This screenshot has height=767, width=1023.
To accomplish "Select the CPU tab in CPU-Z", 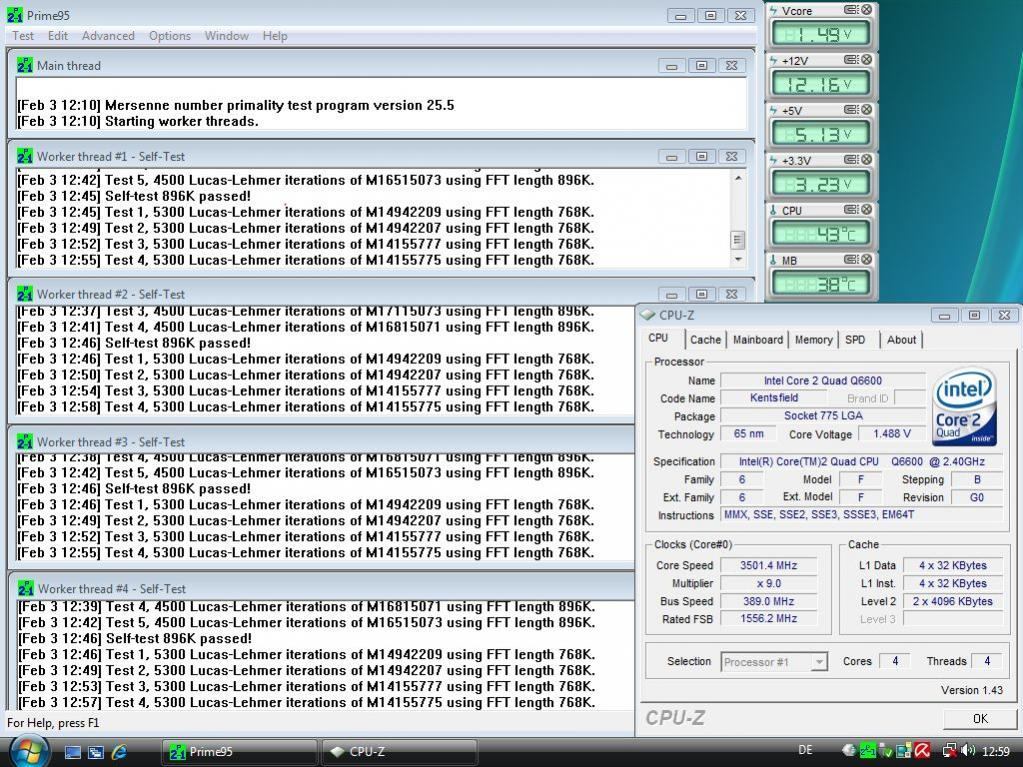I will (658, 338).
